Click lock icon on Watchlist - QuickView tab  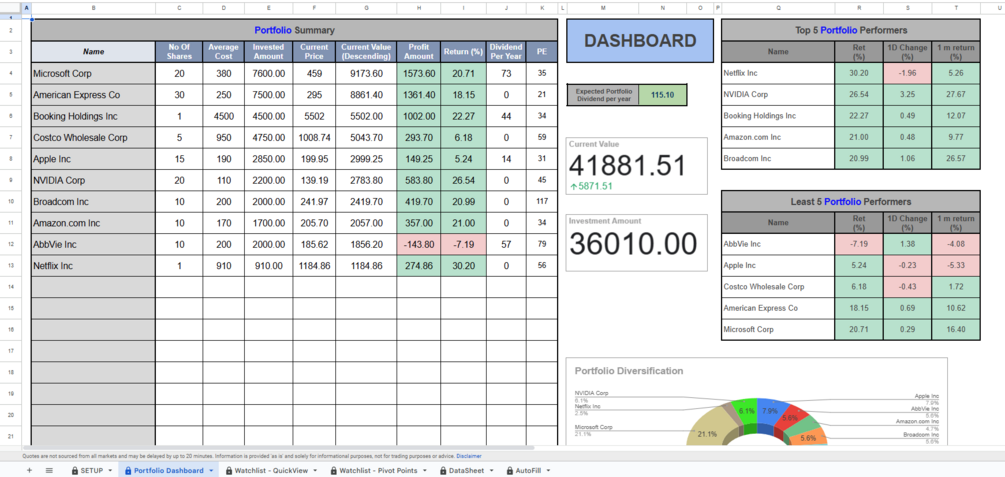pos(229,471)
